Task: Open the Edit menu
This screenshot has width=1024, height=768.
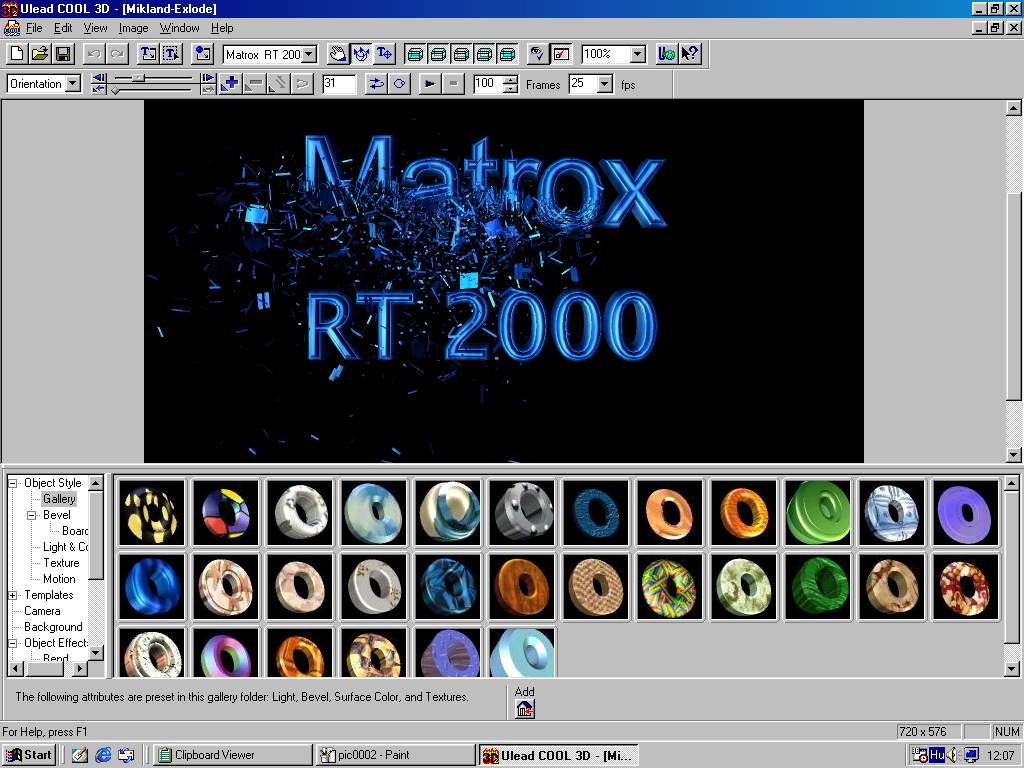Action: point(63,28)
